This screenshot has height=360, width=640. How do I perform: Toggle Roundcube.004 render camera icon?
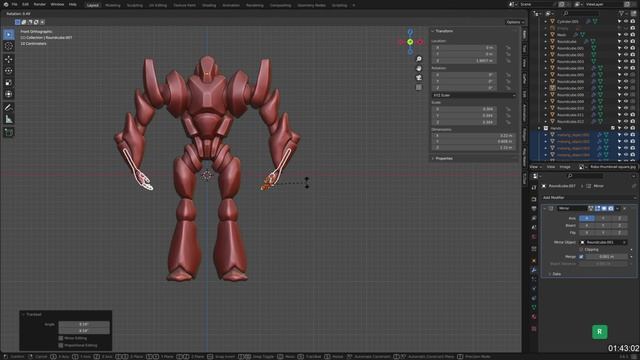pos(633,68)
